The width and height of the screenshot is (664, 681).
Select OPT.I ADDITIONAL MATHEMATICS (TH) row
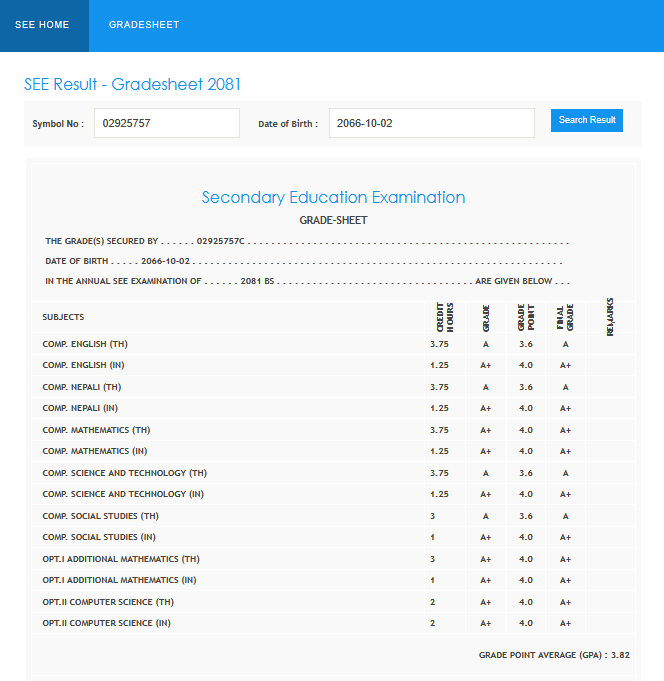(x=121, y=559)
